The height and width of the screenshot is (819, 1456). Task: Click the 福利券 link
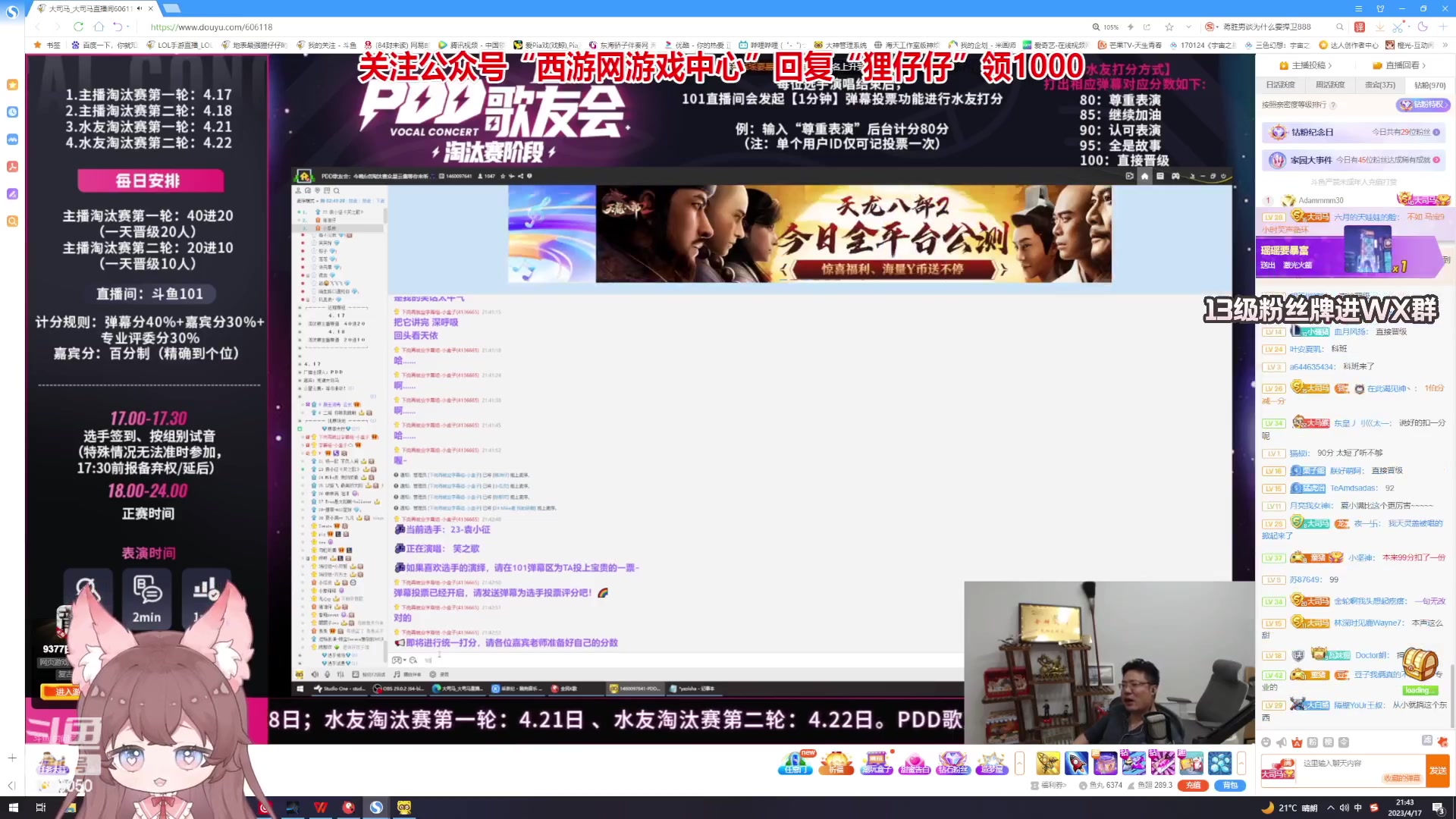1049,785
